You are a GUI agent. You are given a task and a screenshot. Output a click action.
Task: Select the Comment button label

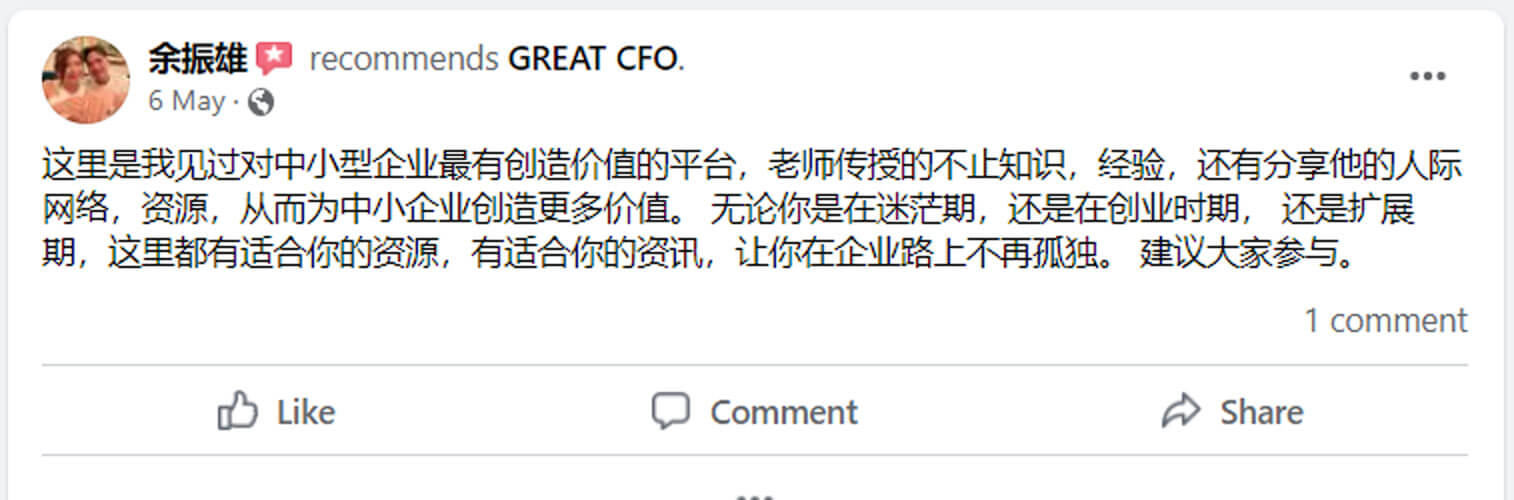(784, 412)
